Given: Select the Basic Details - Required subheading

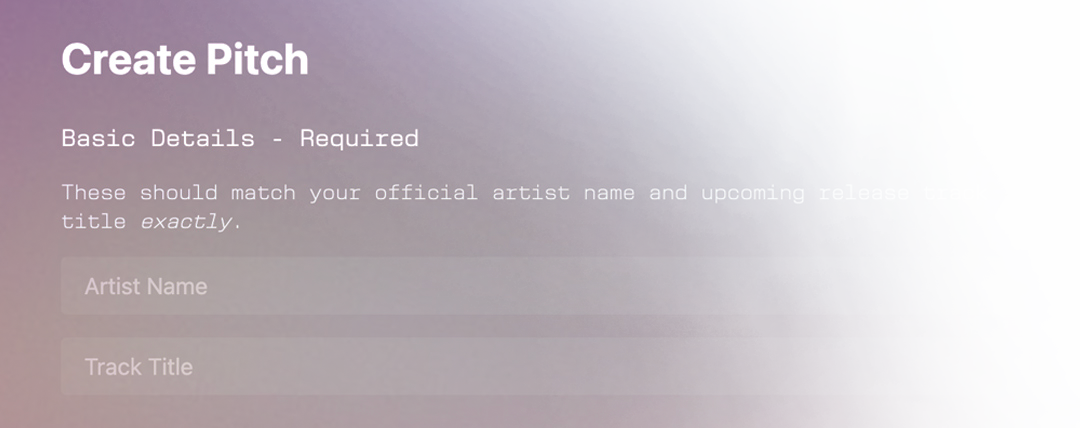Looking at the screenshot, I should pos(240,138).
